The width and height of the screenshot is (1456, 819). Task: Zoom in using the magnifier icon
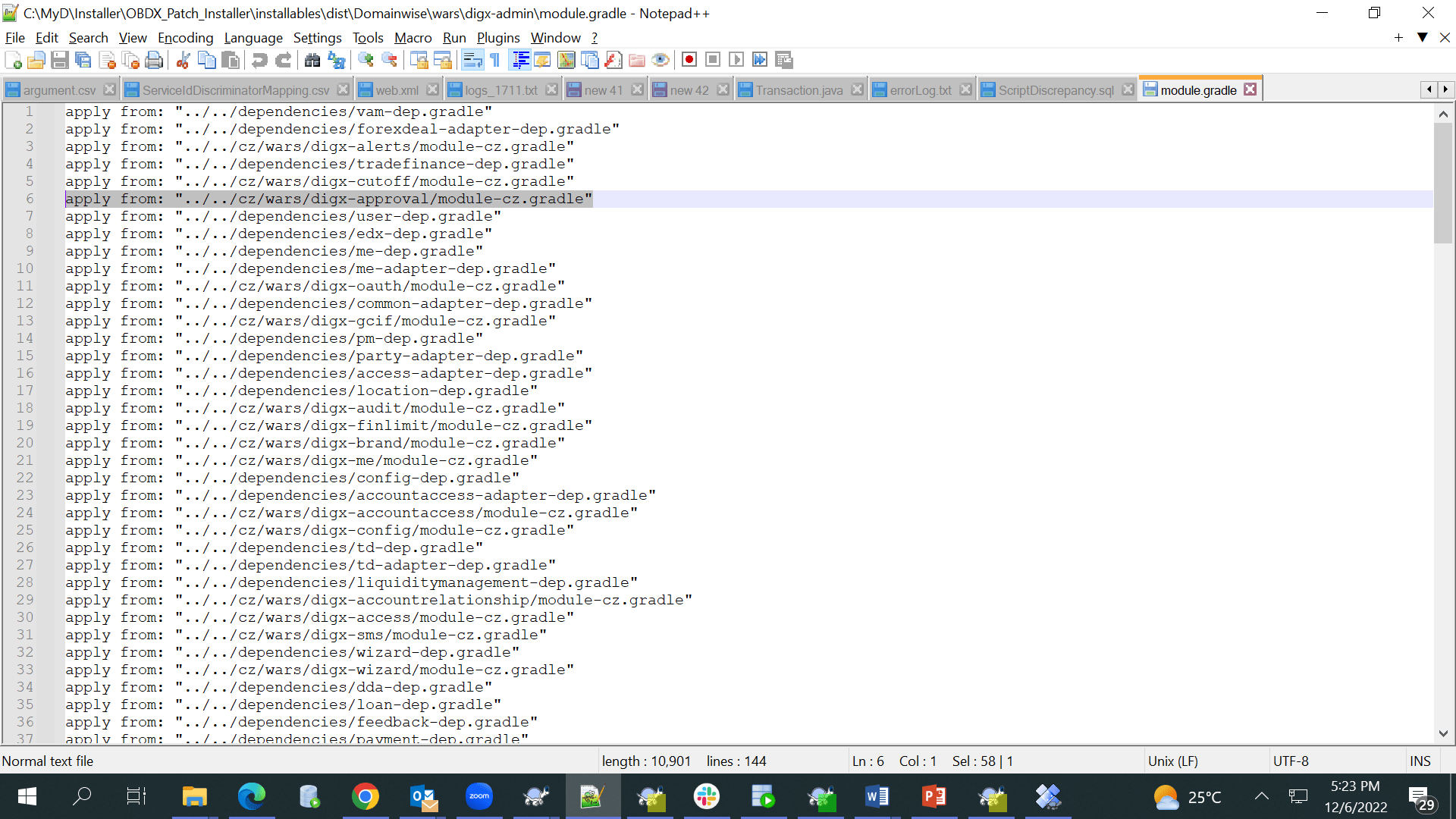tap(366, 60)
